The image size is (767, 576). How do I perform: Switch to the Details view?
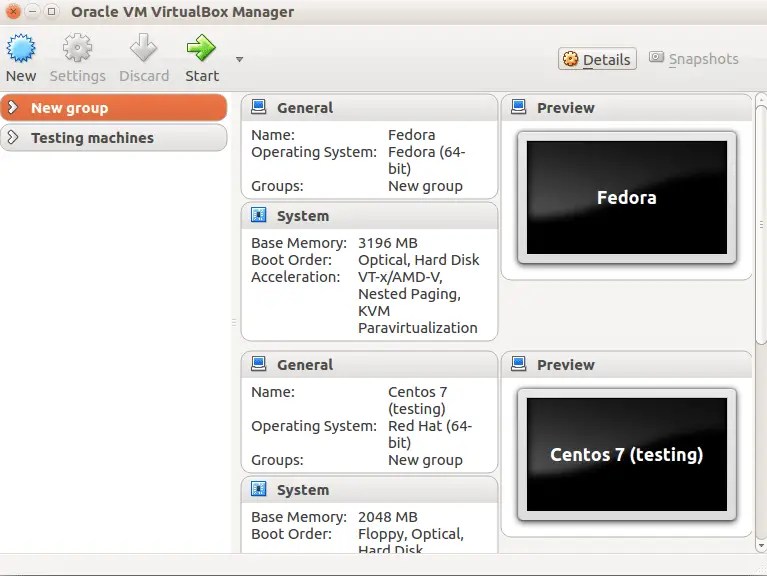[597, 59]
